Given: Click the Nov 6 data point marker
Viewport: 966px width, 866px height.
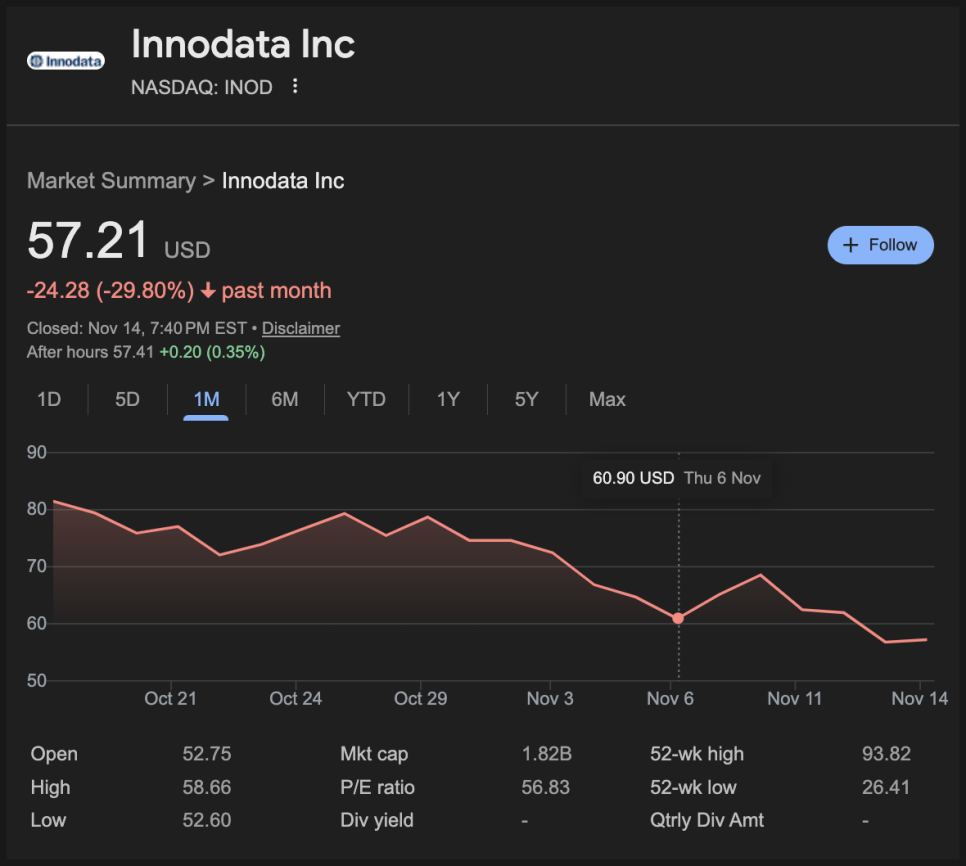Looking at the screenshot, I should coord(678,618).
